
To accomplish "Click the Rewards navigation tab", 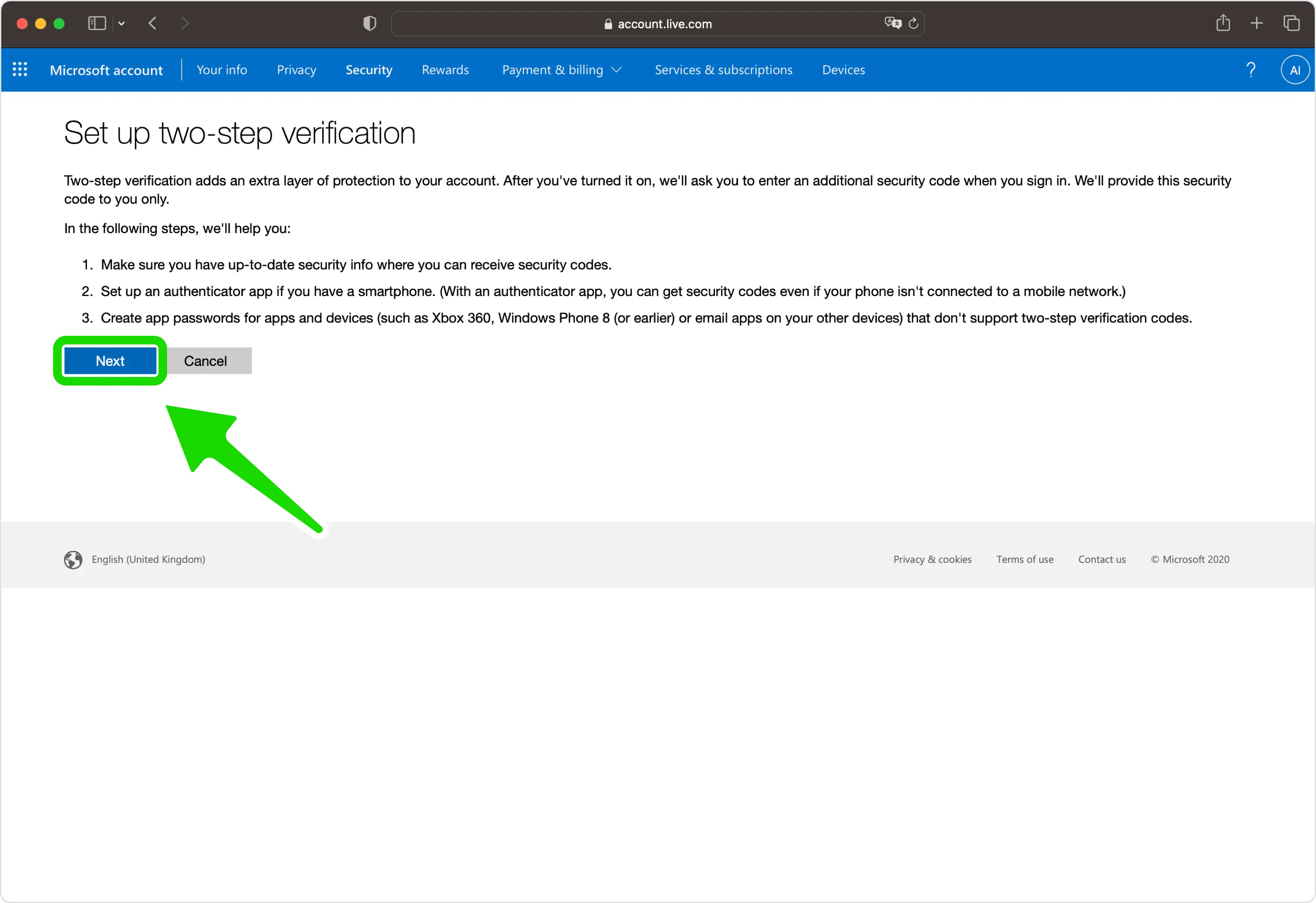I will point(444,69).
